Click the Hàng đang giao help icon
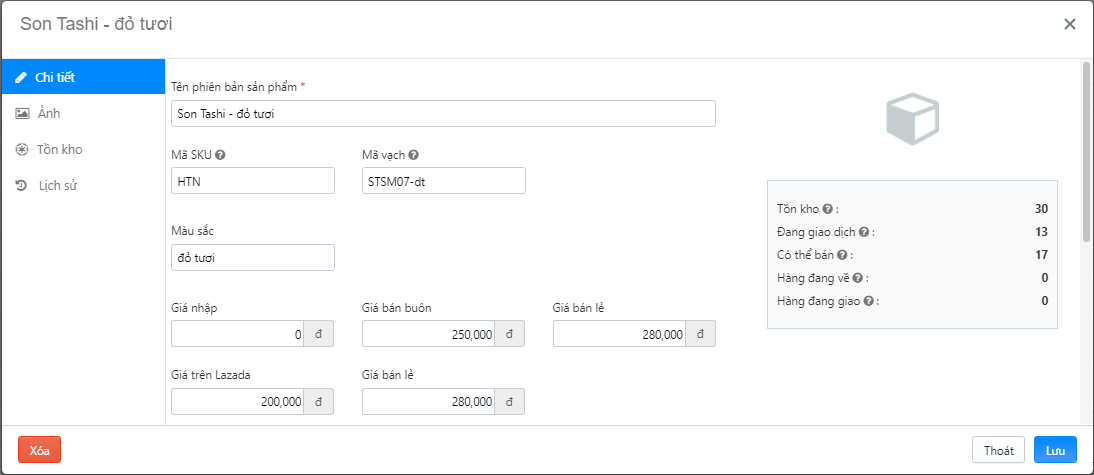Image resolution: width=1094 pixels, height=475 pixels. 869,301
